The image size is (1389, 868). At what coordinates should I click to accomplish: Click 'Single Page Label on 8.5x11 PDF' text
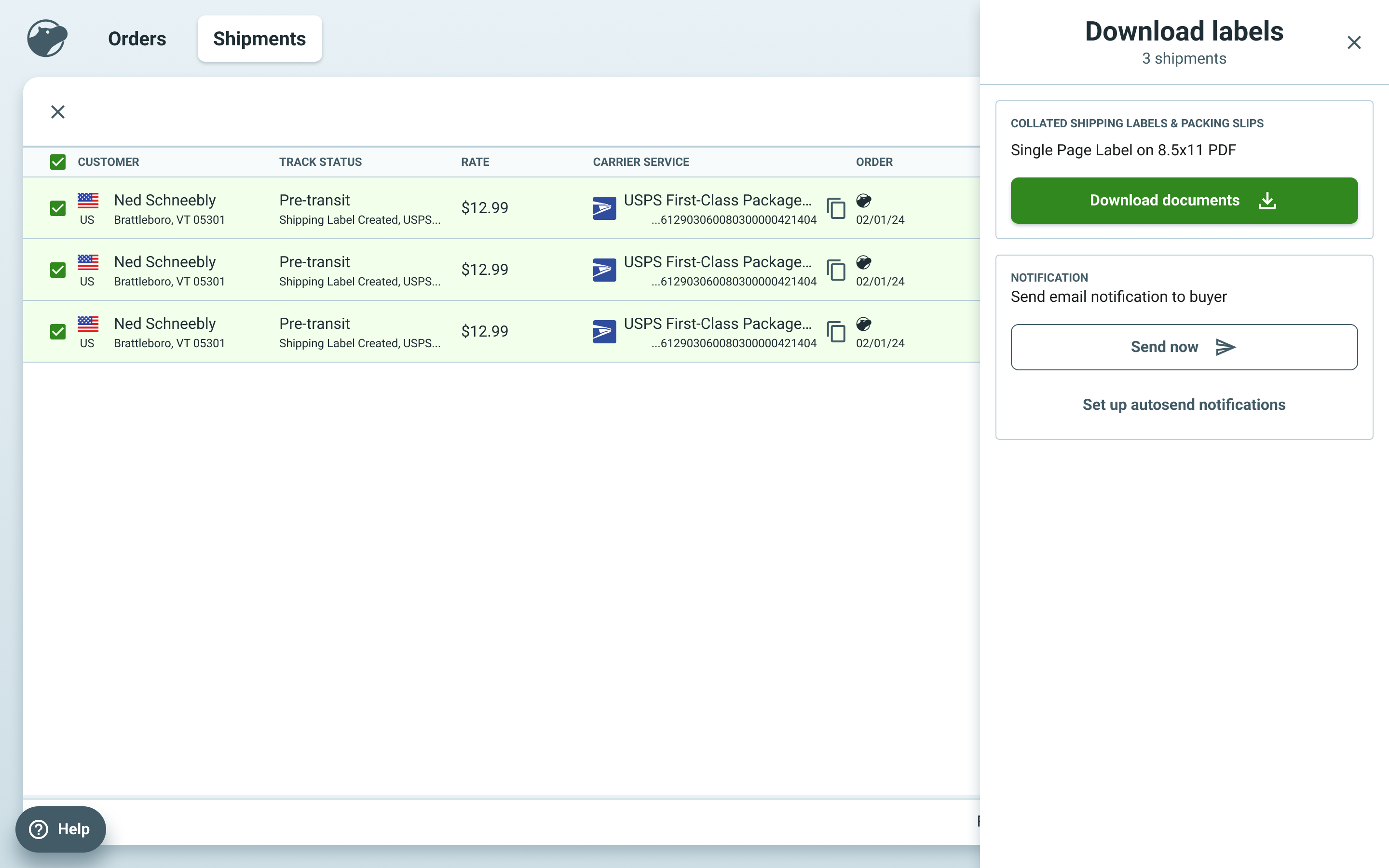[x=1123, y=150]
